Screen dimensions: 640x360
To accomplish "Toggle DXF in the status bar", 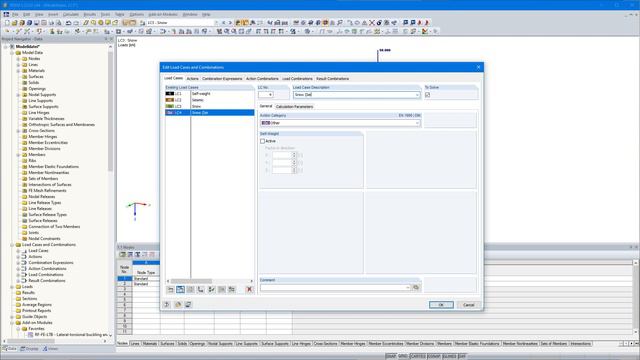I will (462, 356).
